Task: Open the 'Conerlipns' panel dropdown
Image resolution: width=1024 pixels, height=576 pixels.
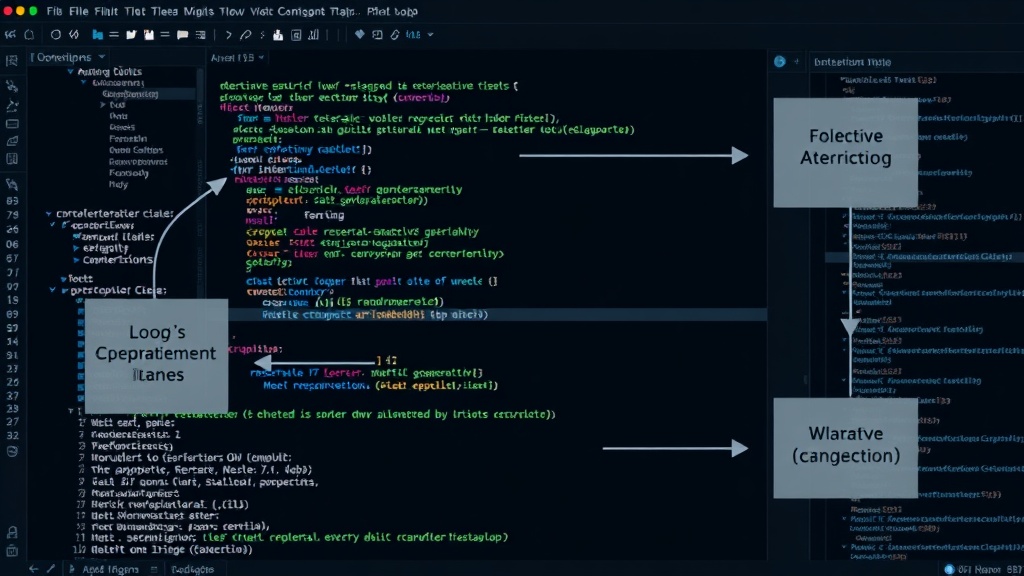Action: coord(102,57)
